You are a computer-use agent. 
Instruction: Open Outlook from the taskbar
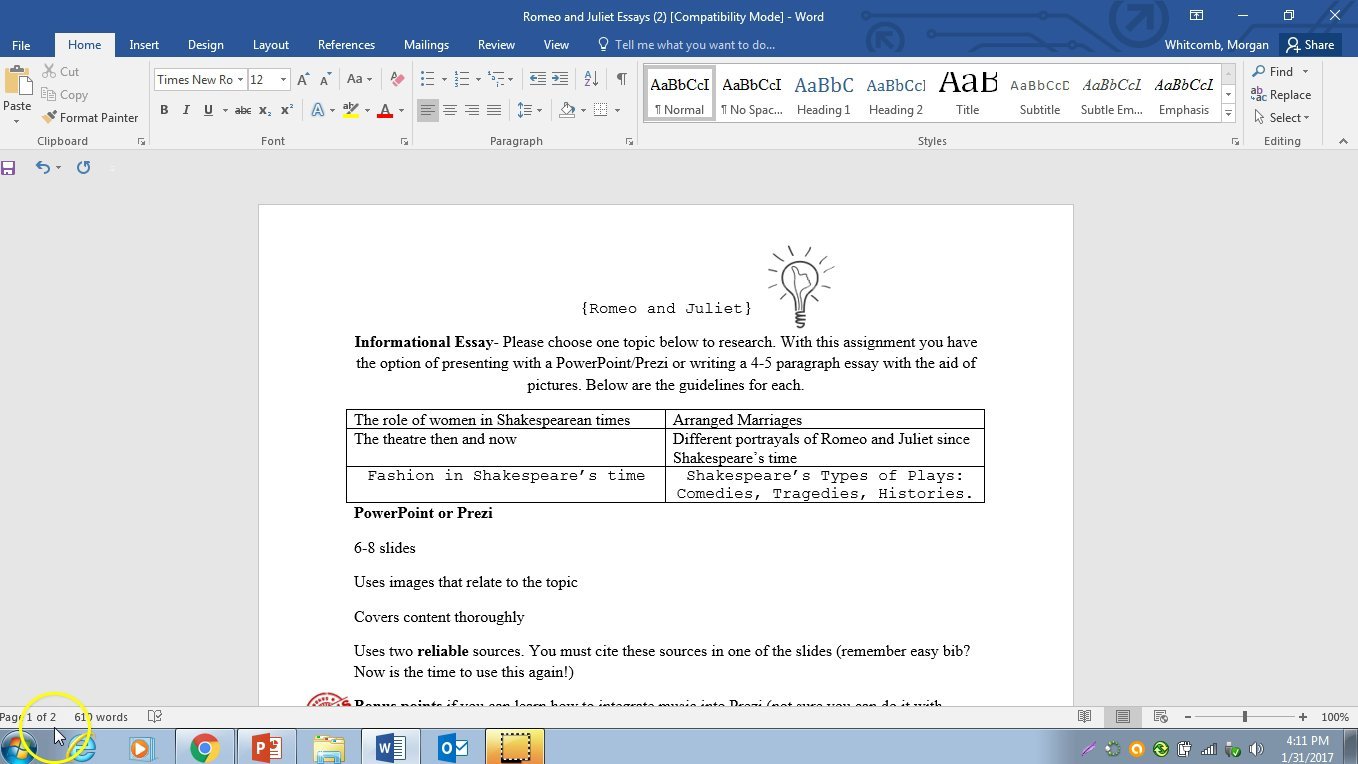(x=452, y=747)
